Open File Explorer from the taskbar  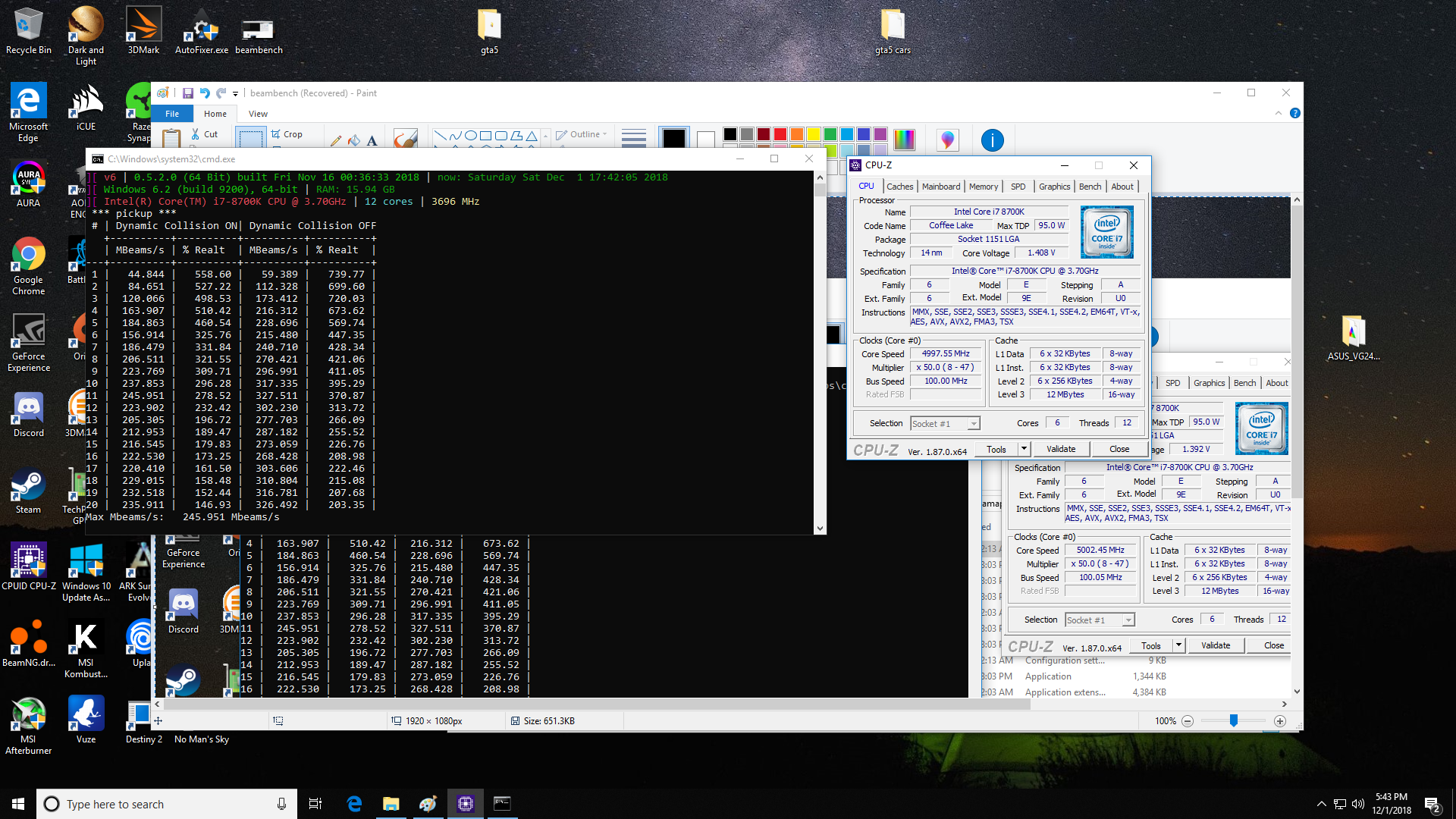[x=391, y=804]
